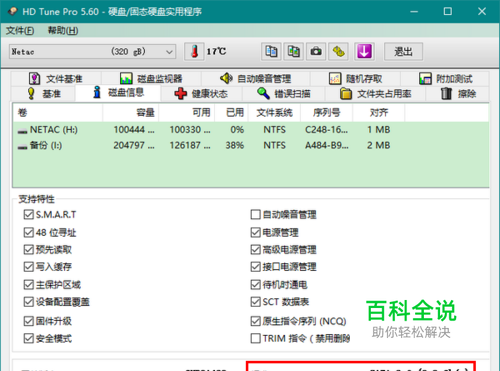Switch to the 基准 tab
The width and height of the screenshot is (500, 371).
[x=44, y=94]
